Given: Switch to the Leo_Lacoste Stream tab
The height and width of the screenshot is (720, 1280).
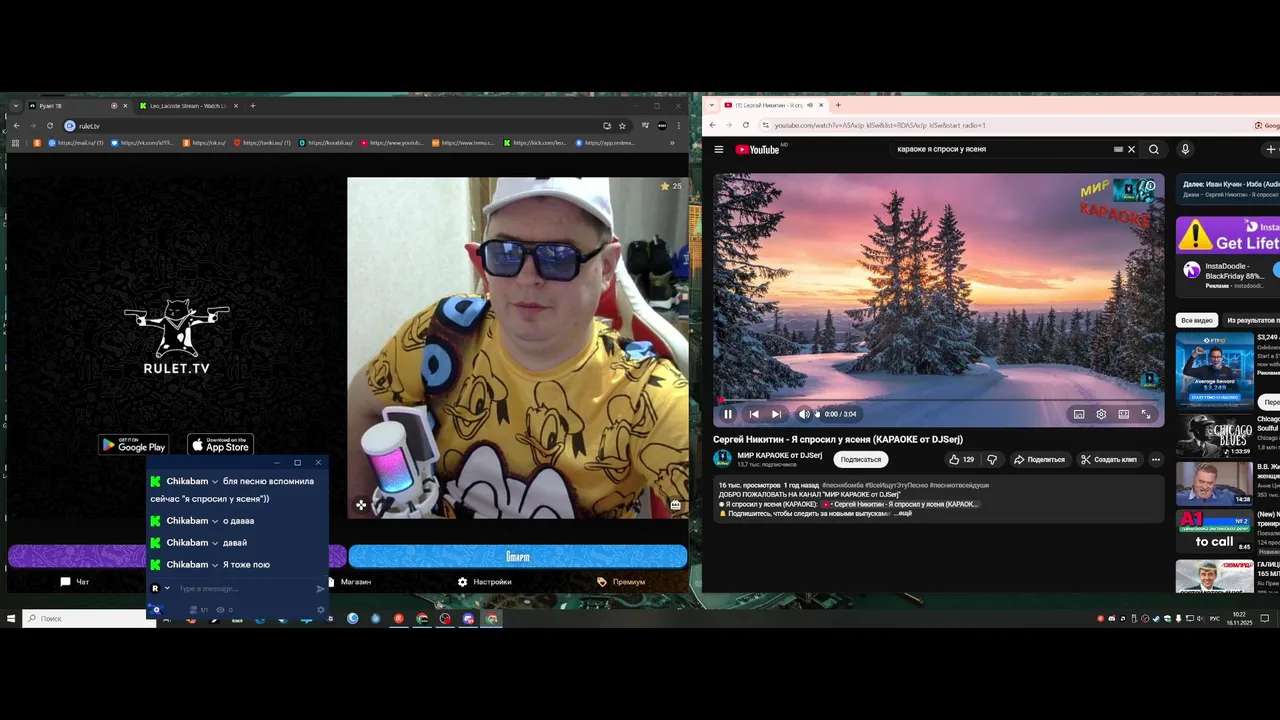Looking at the screenshot, I should pos(190,106).
